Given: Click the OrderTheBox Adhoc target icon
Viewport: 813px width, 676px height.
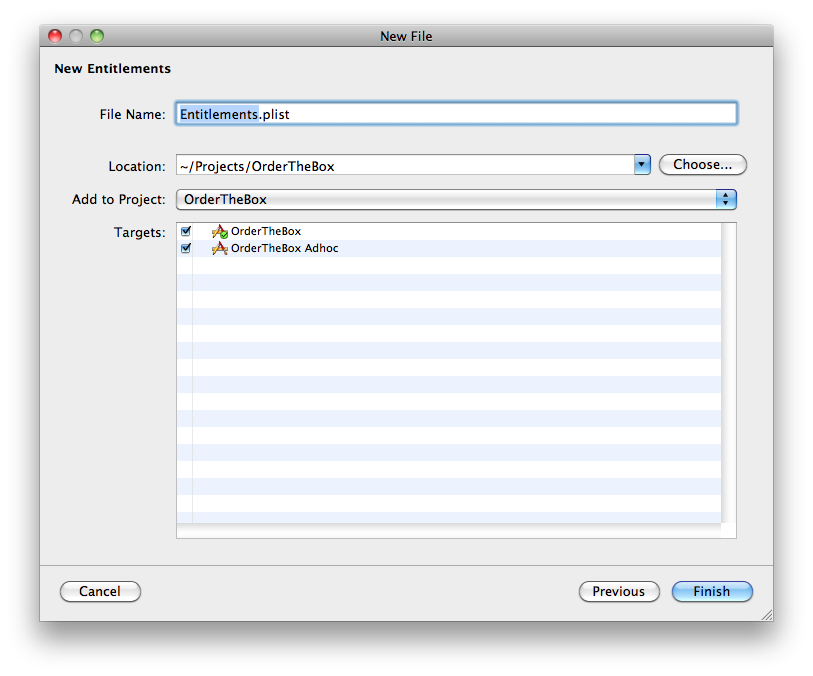Looking at the screenshot, I should [x=219, y=248].
